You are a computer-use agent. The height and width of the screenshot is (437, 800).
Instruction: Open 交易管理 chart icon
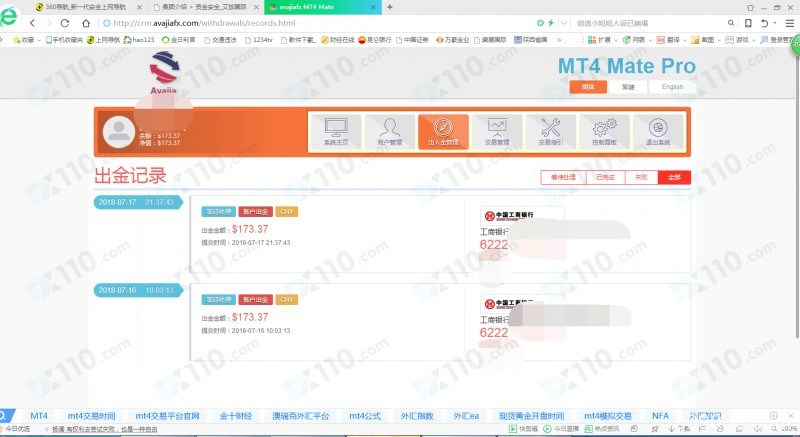[x=497, y=132]
